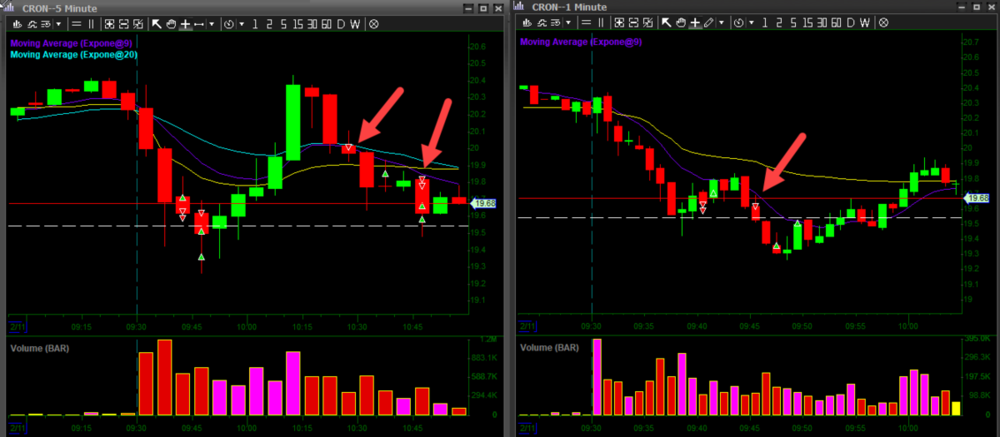Click the horizontal lines icon in 5 Minute toolbar
The width and height of the screenshot is (1000, 437).
(77, 23)
